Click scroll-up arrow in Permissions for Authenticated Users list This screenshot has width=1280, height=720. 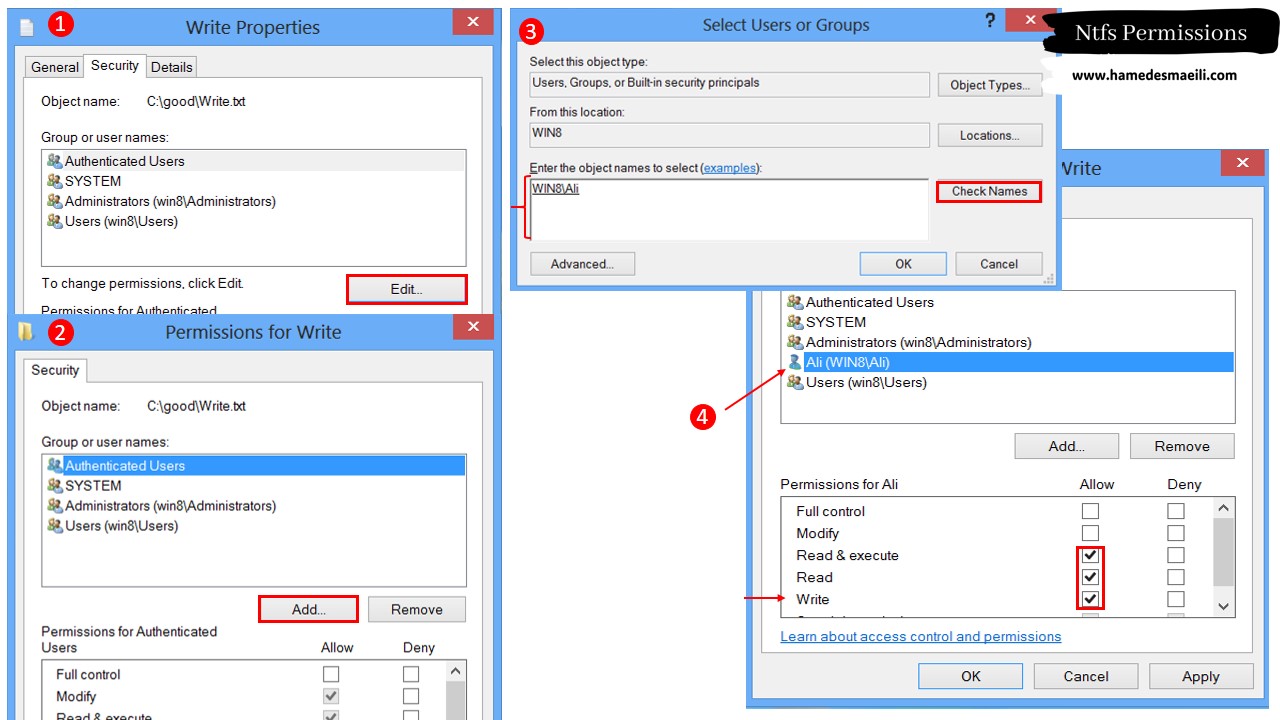(455, 672)
